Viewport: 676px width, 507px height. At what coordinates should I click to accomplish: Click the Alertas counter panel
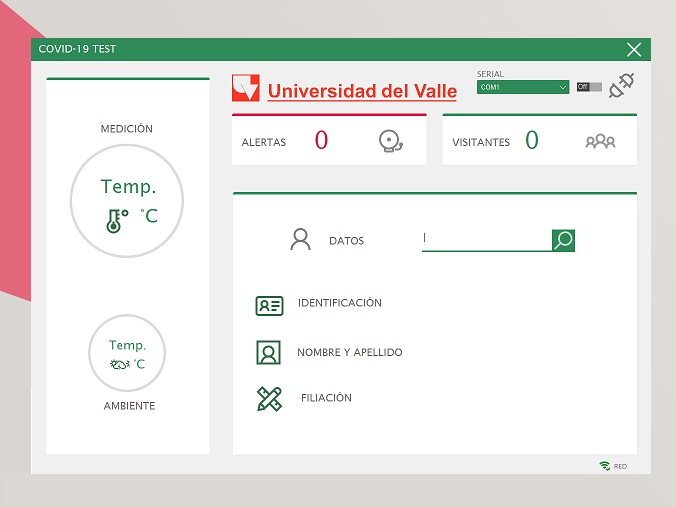click(329, 141)
